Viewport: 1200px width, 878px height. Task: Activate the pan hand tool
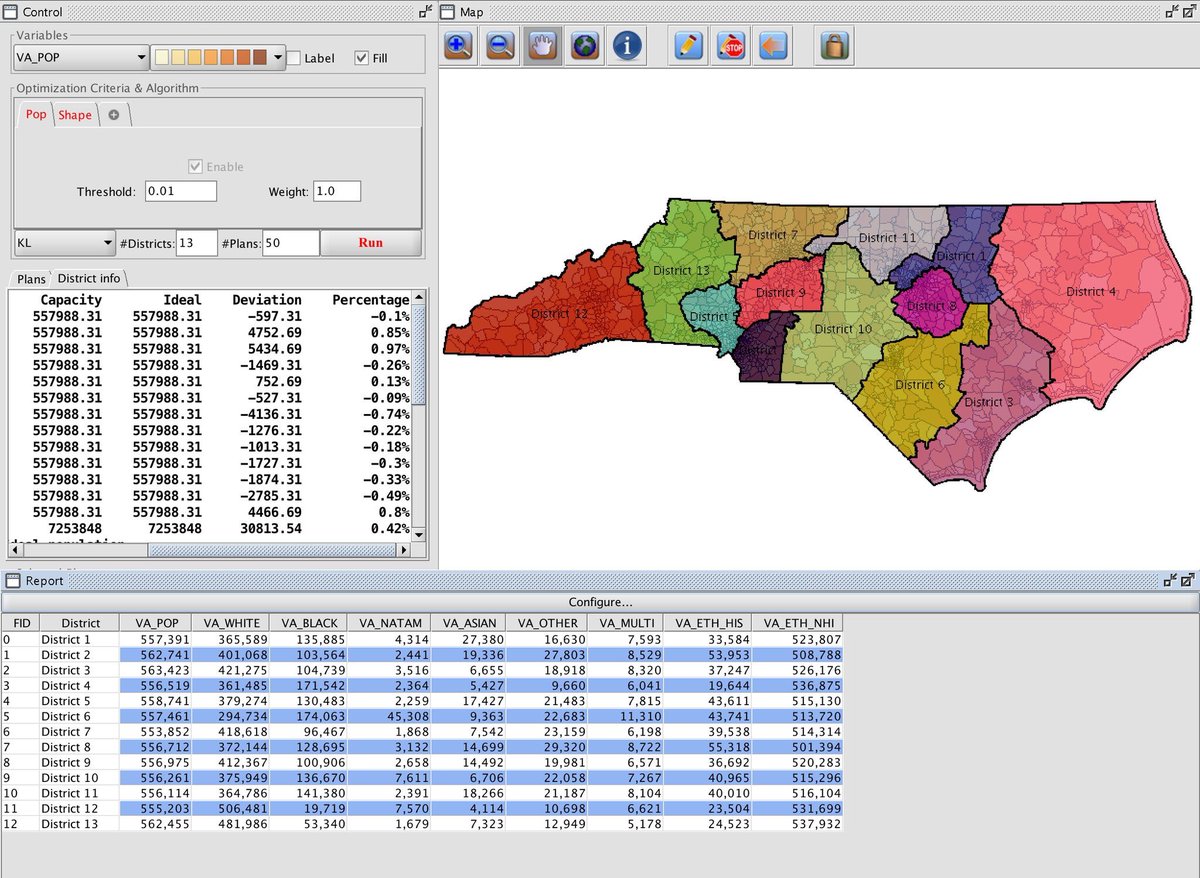point(543,45)
